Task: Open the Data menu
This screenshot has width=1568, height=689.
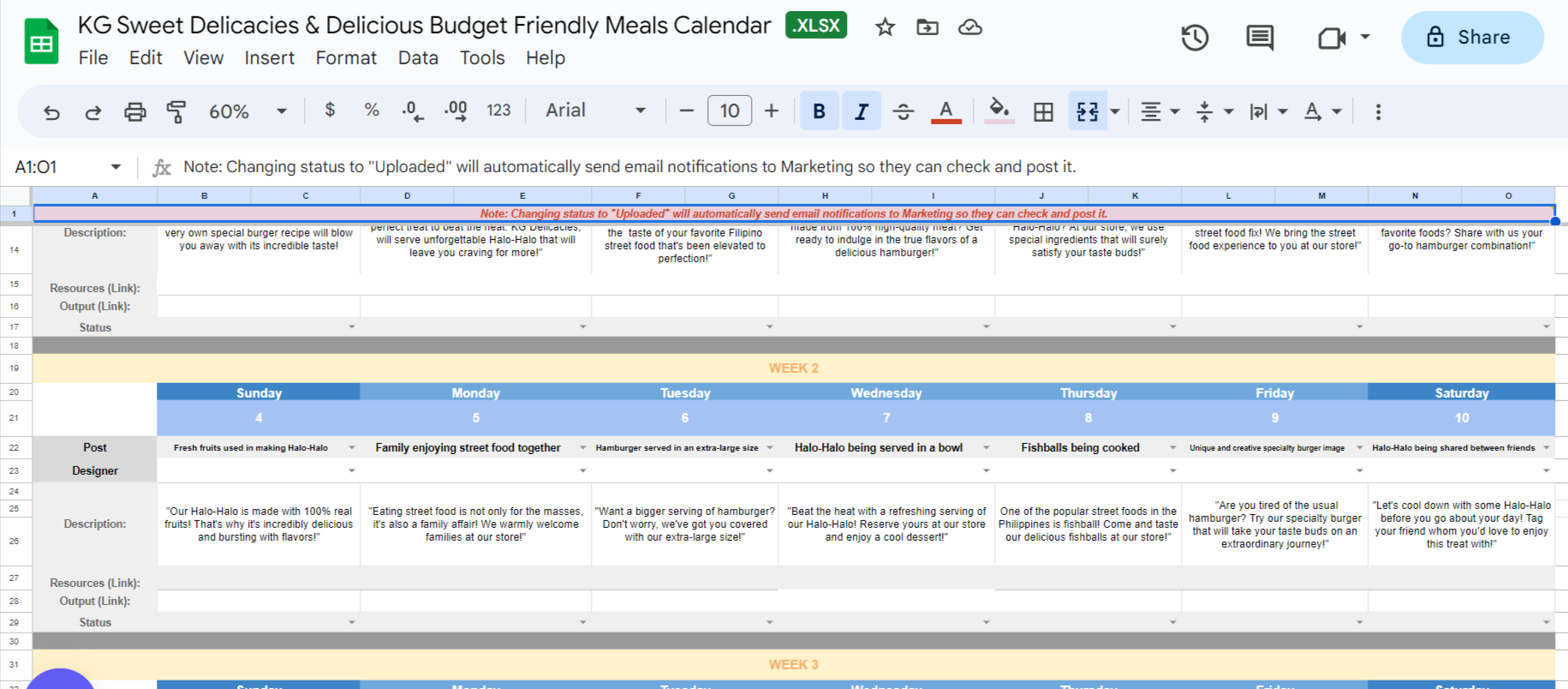Action: click(x=418, y=57)
